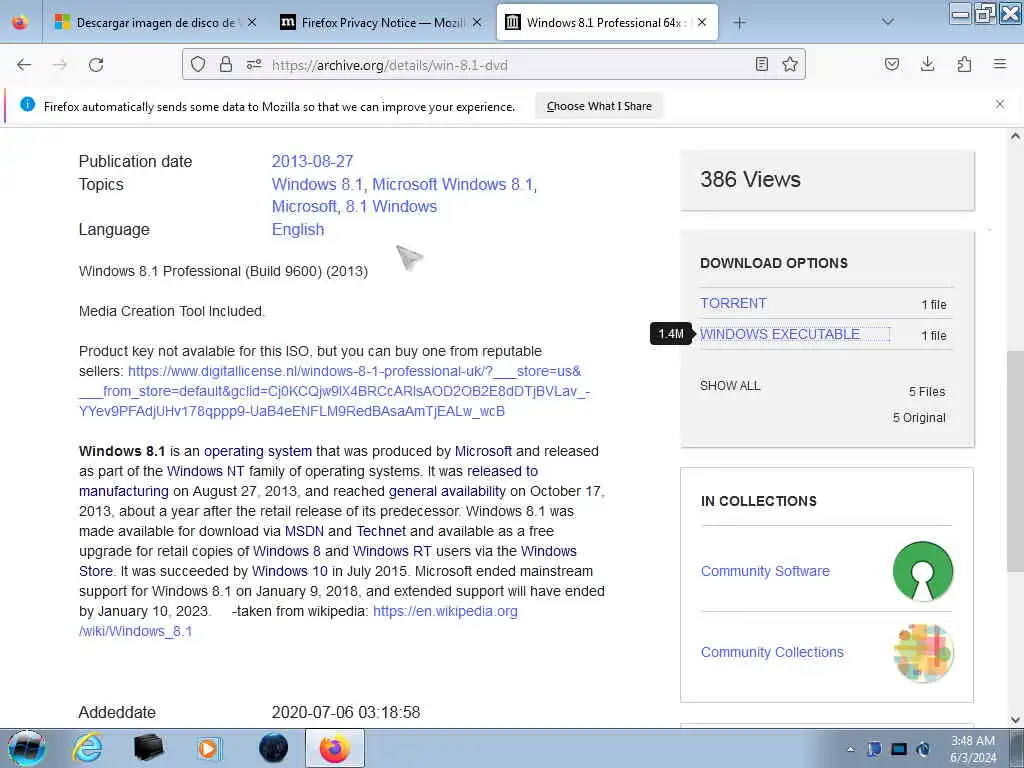The image size is (1024, 768).
Task: Open the extensions puzzle icon
Action: click(964, 64)
